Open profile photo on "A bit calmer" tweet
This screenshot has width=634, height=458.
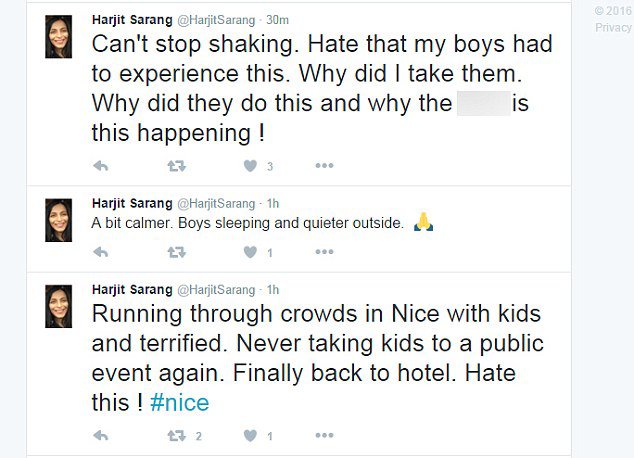(59, 219)
